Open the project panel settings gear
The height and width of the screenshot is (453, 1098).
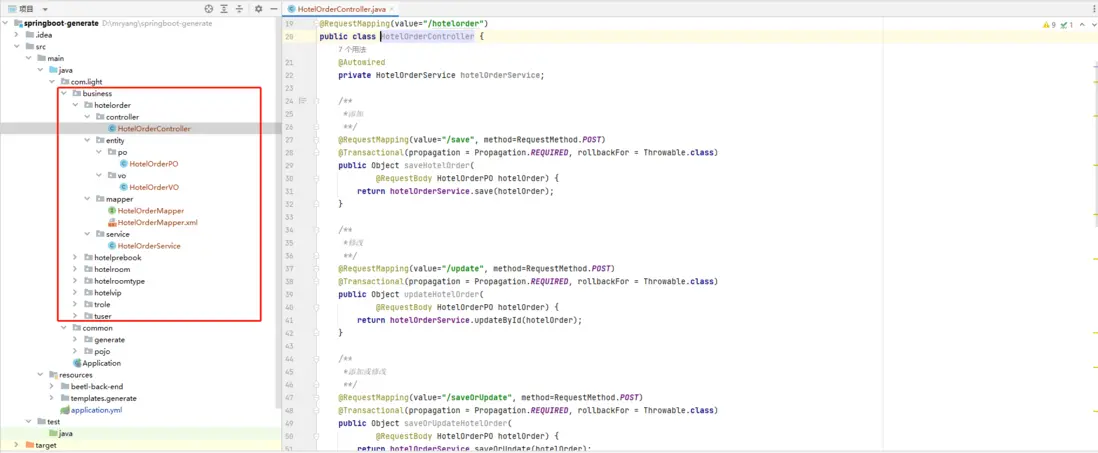(258, 9)
